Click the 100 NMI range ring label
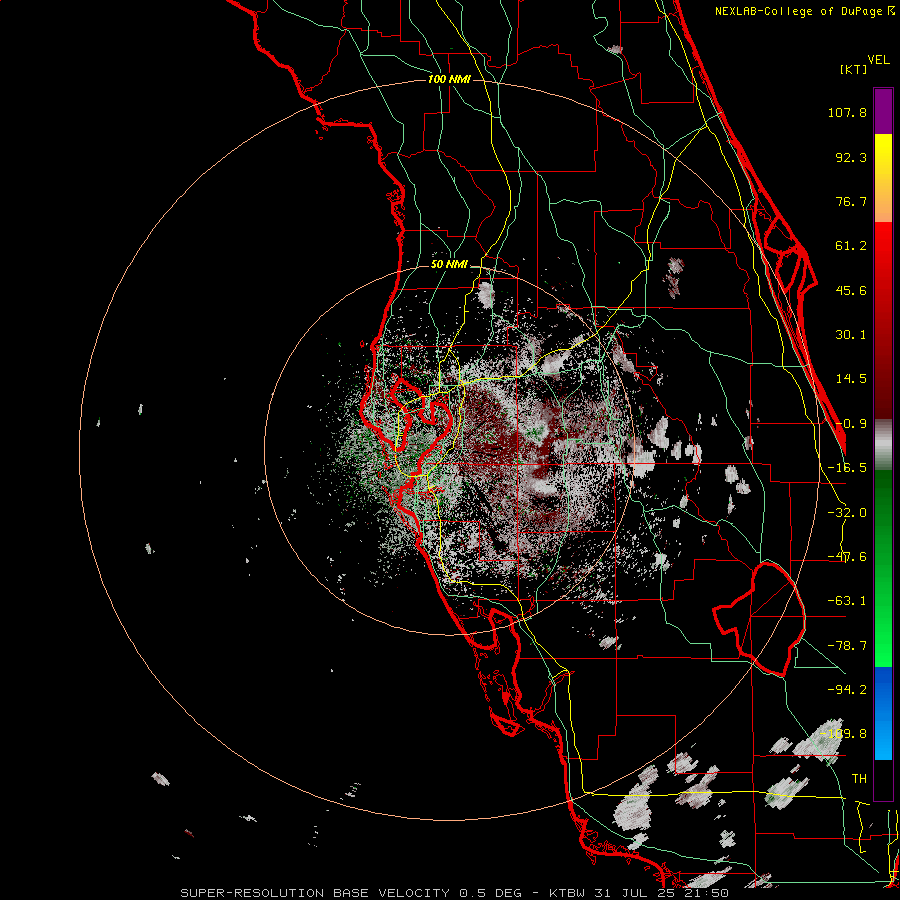Screen dimensions: 900x900 449,79
